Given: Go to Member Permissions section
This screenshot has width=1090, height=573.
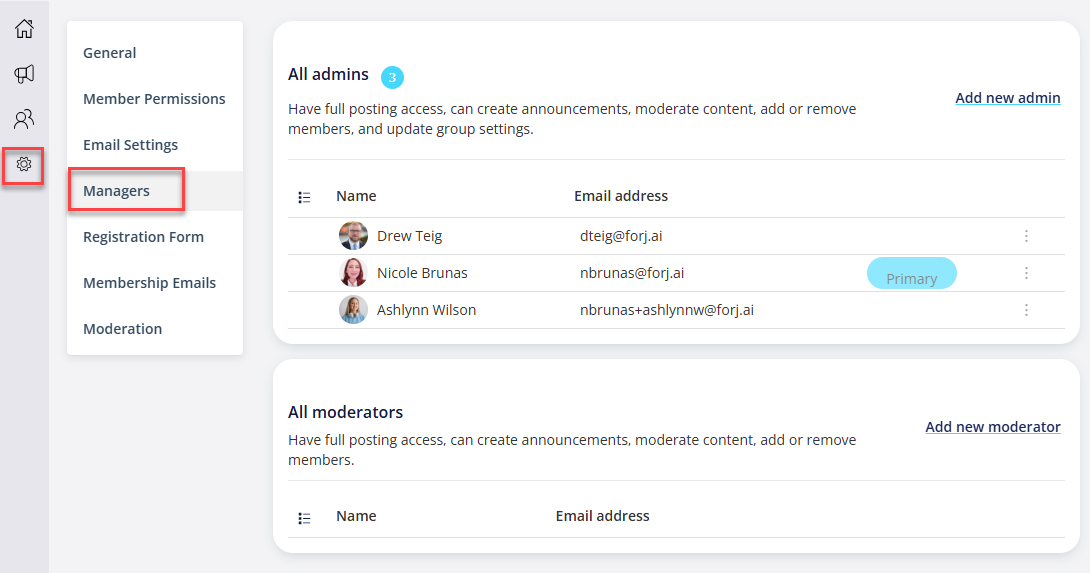Looking at the screenshot, I should coord(154,99).
